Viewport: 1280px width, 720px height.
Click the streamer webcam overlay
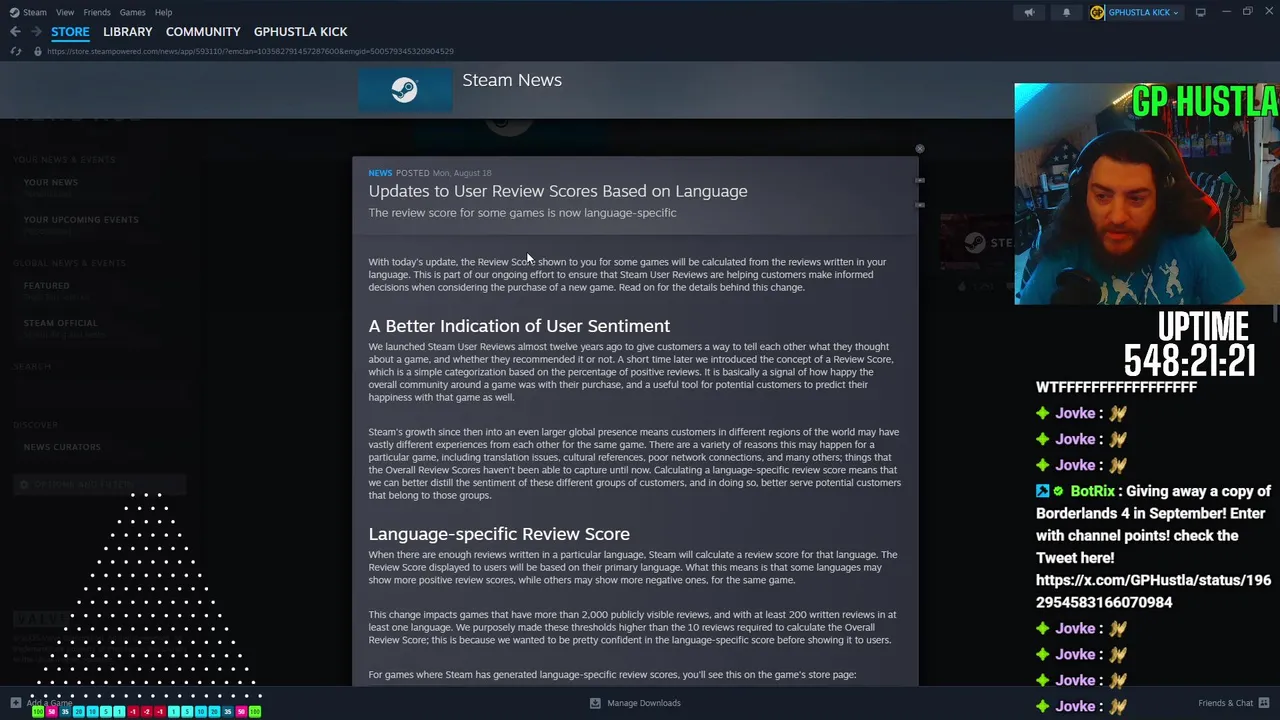1147,194
